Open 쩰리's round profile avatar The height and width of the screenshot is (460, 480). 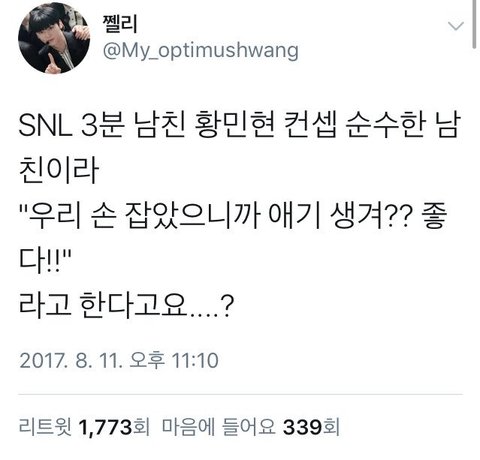(x=54, y=38)
